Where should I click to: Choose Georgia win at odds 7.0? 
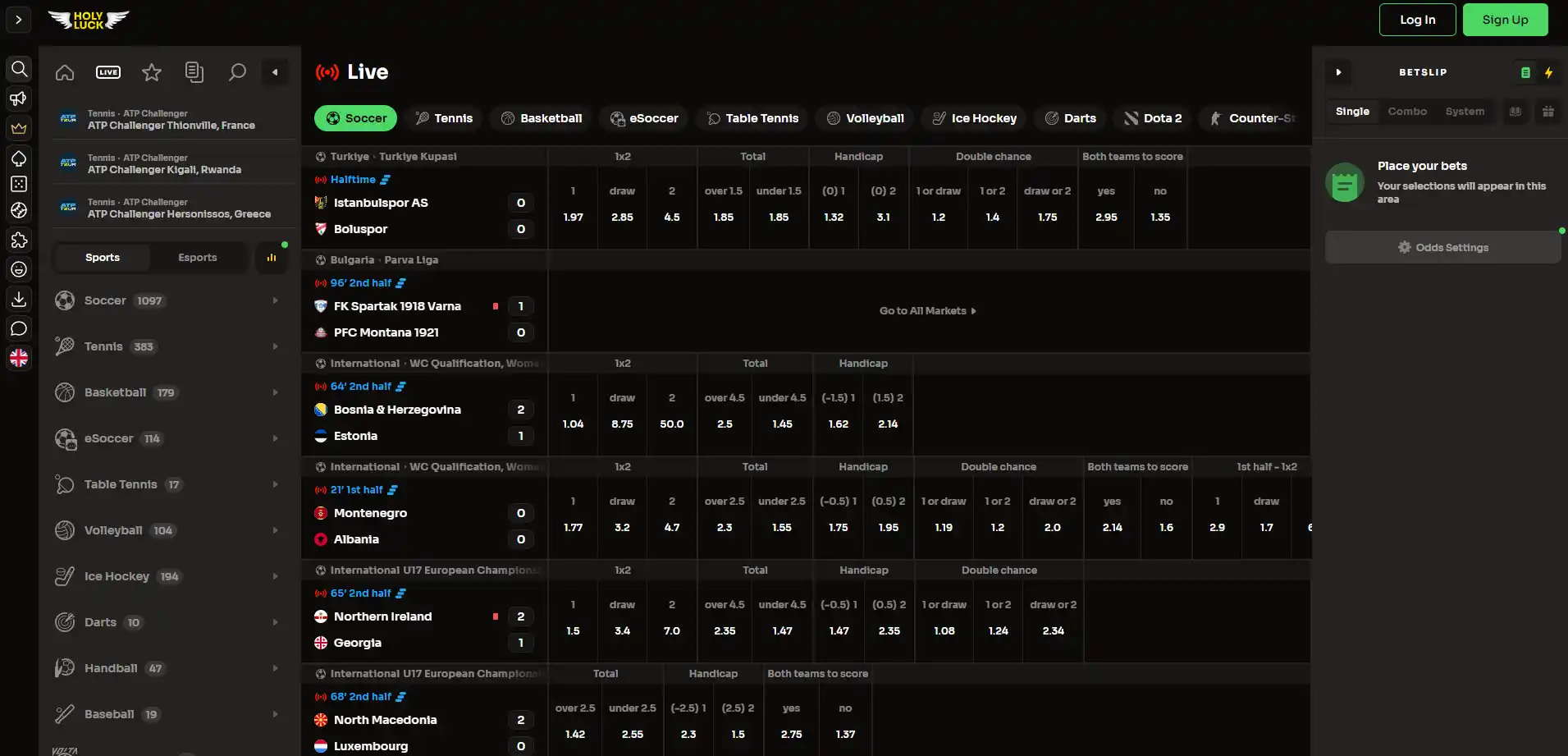click(672, 619)
